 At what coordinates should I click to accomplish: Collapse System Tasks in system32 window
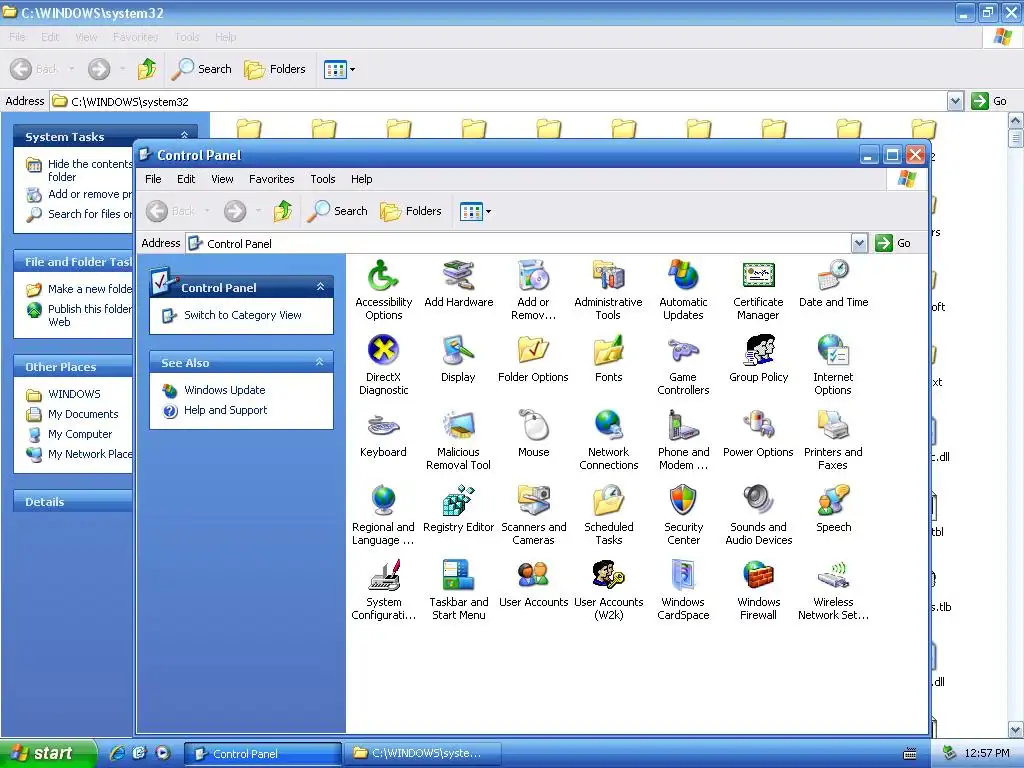[185, 135]
